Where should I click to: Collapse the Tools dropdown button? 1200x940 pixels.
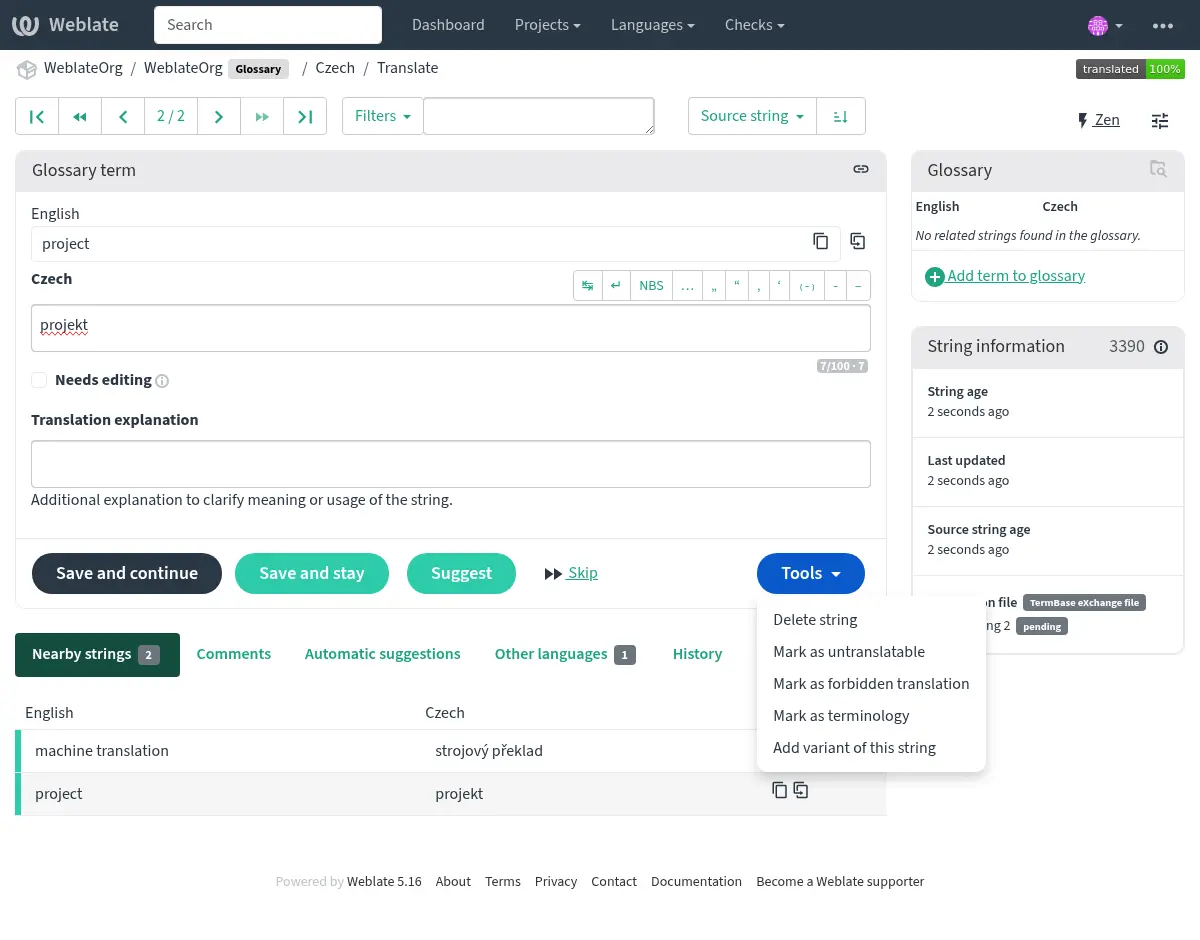click(x=810, y=573)
